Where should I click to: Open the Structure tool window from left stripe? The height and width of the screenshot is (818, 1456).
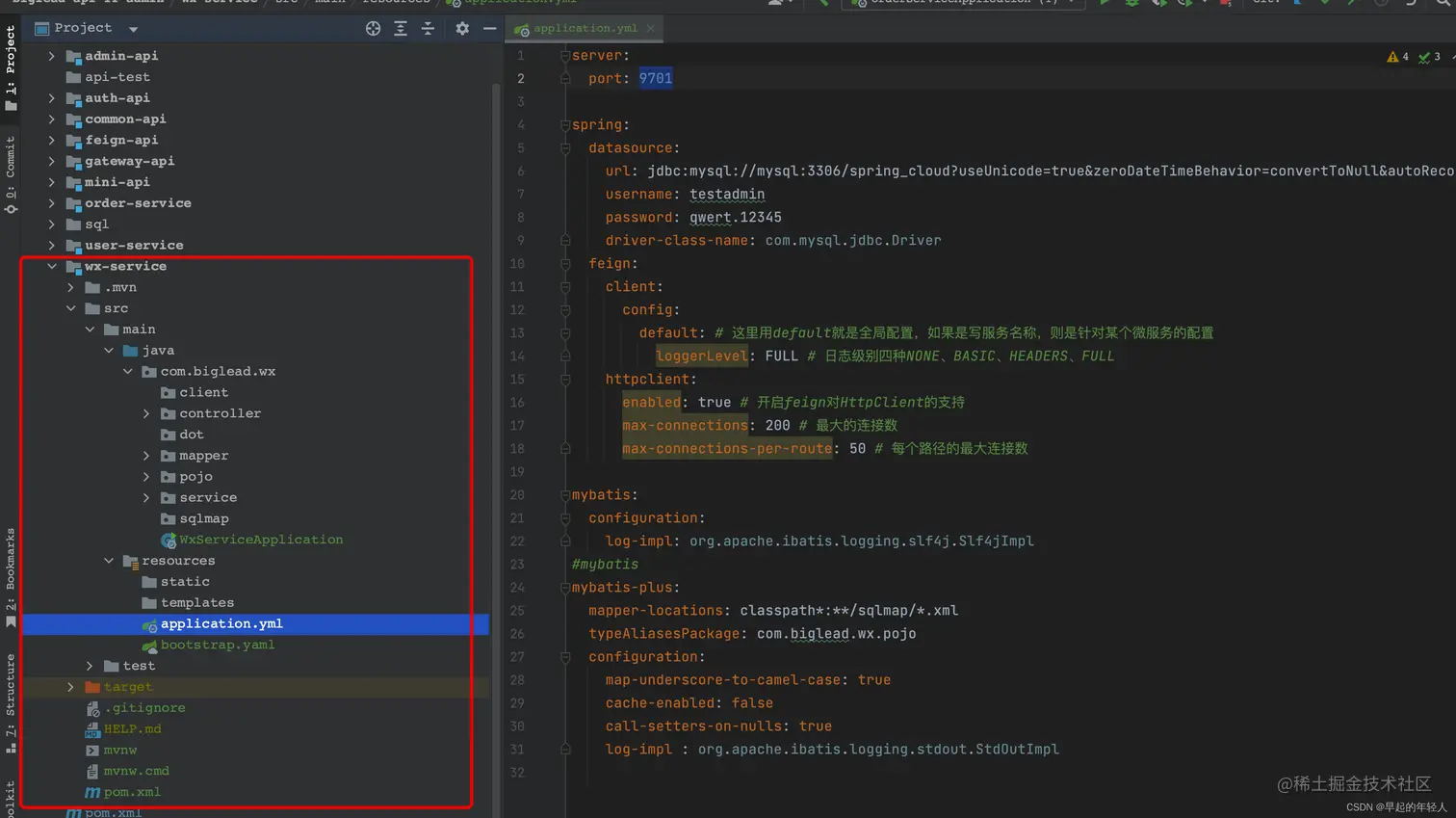tap(11, 703)
